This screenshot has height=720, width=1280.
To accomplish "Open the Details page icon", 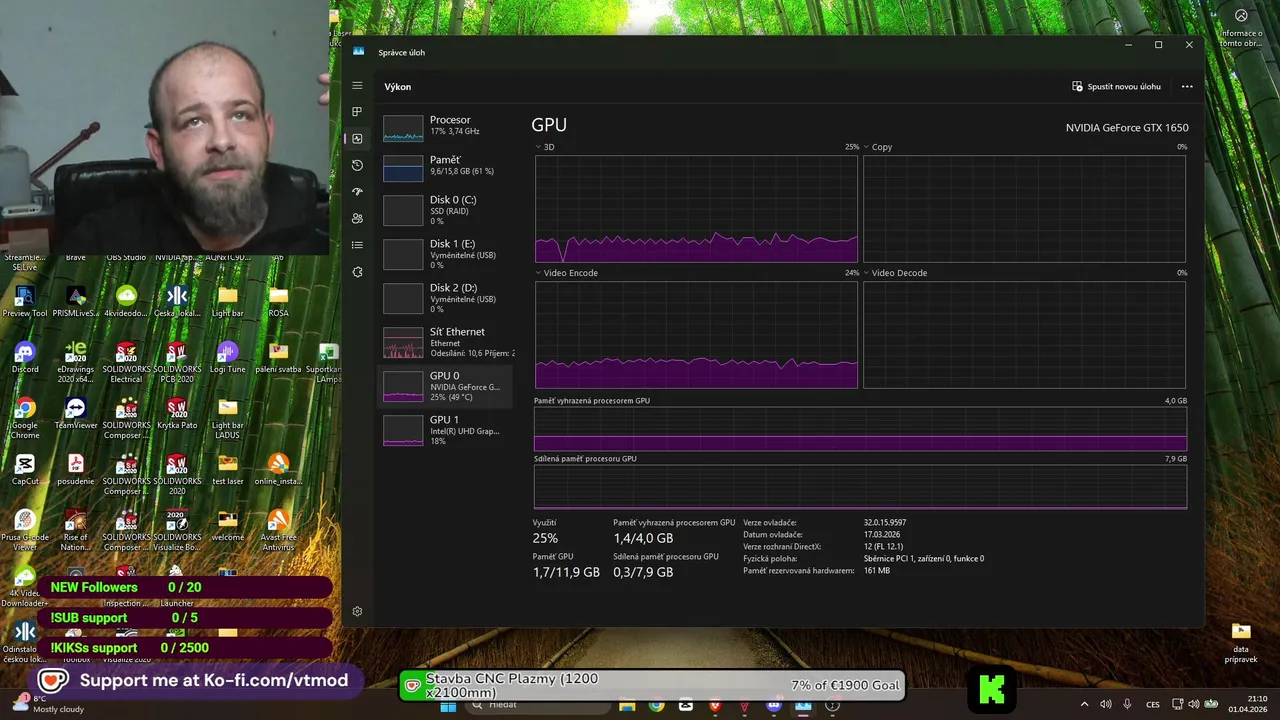I will tap(357, 245).
